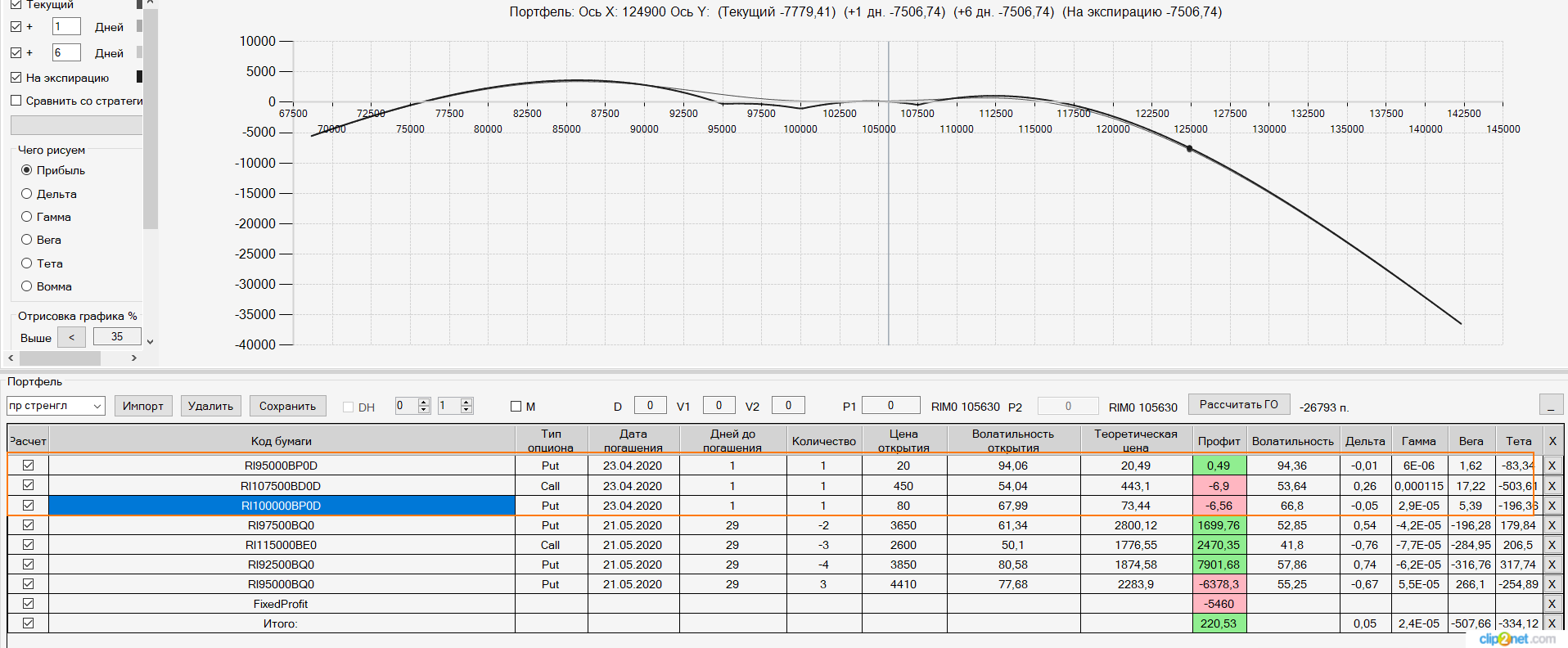
Task: Focus the chart percent field showing 35
Action: coord(117,337)
